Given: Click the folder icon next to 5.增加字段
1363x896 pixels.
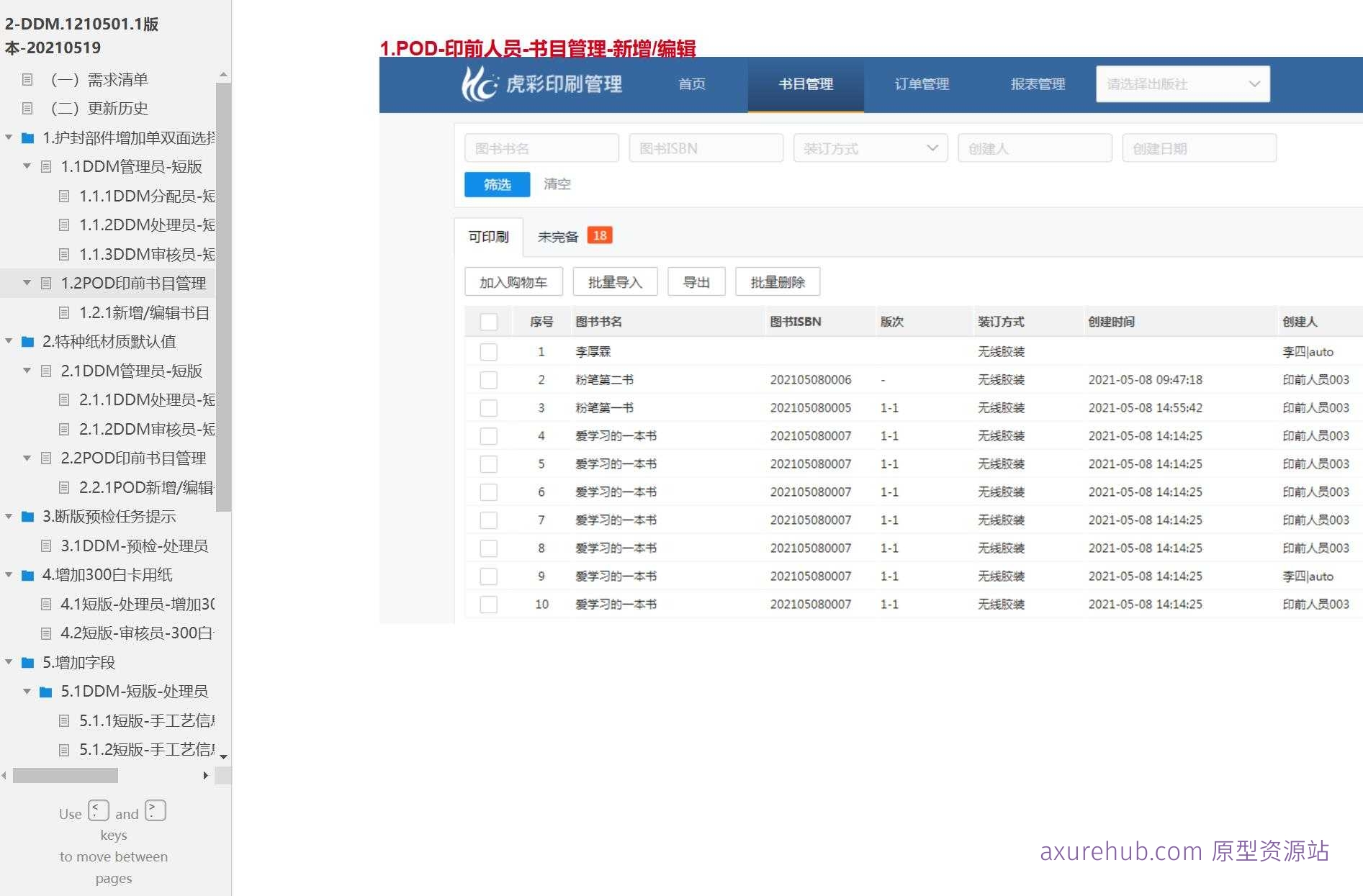Looking at the screenshot, I should (x=27, y=662).
